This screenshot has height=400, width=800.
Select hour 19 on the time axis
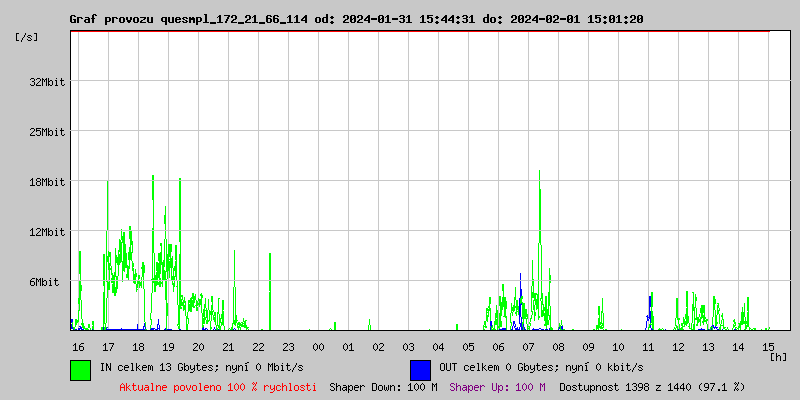168,346
